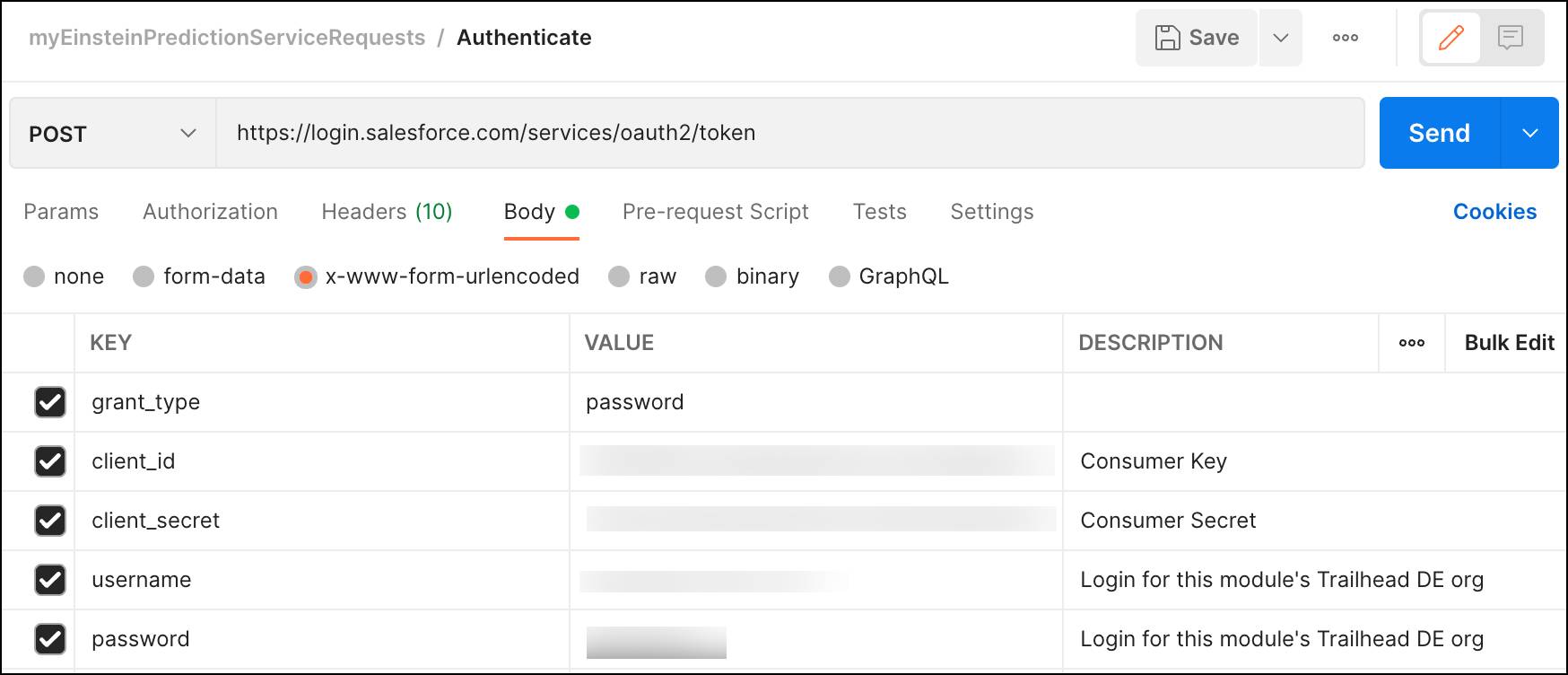This screenshot has height=675, width=1568.
Task: Click the 'Consumer Key' description
Action: (1154, 461)
